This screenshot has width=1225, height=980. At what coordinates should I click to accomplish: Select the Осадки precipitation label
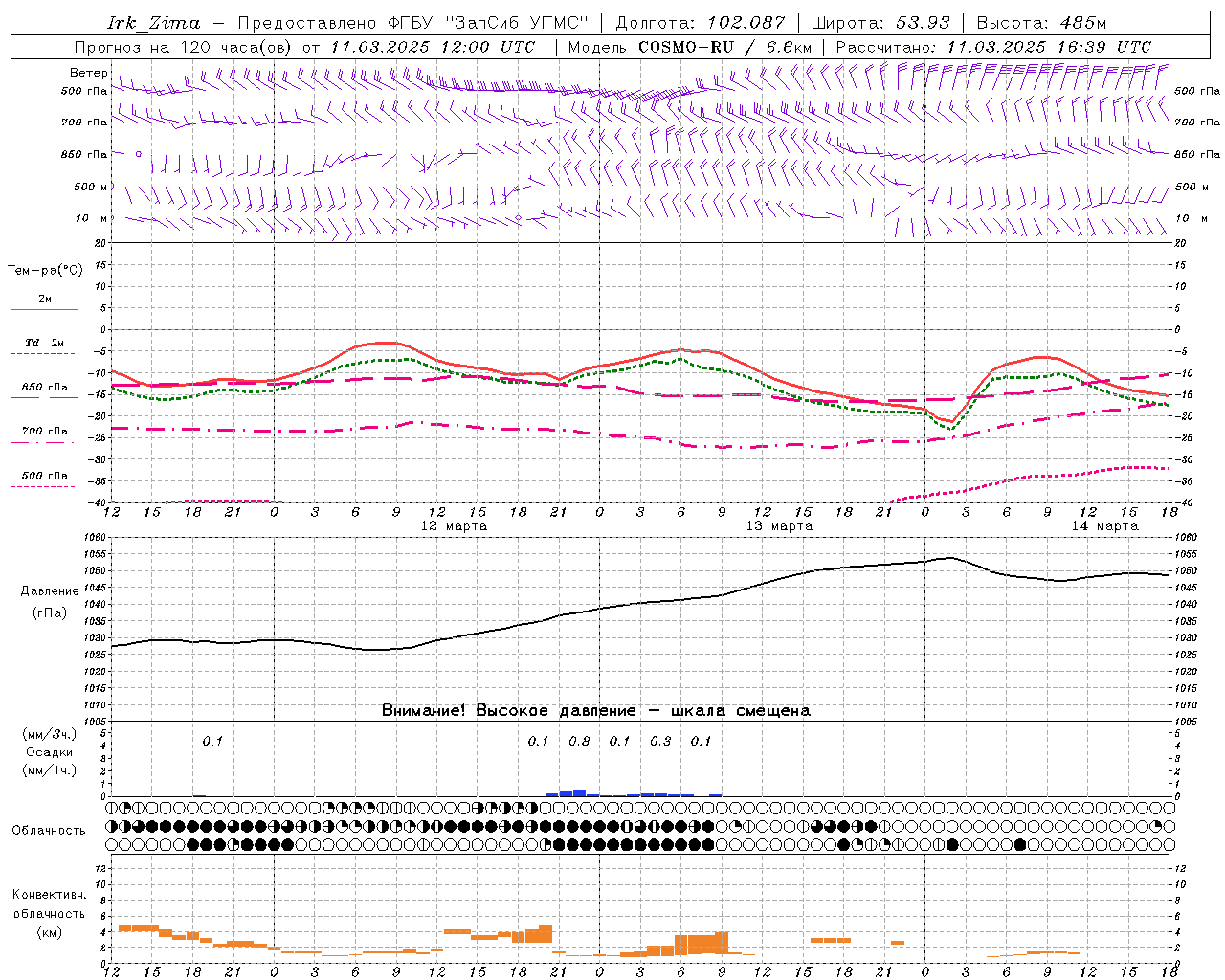pos(50,752)
